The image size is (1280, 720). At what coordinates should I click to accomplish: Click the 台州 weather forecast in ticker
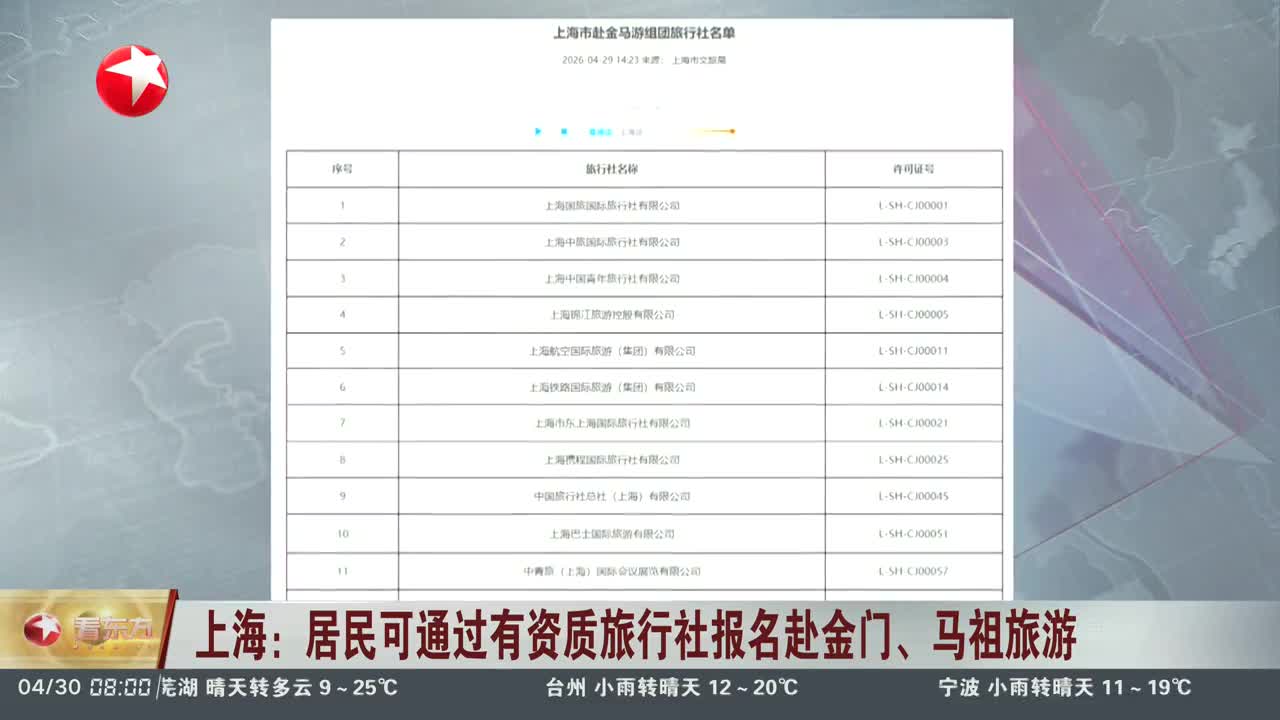671,688
